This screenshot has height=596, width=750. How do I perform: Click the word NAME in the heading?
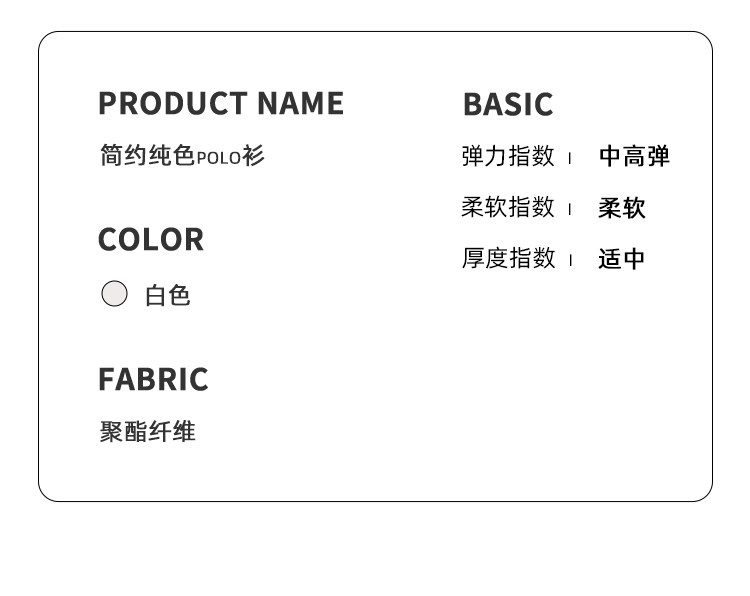tap(300, 104)
